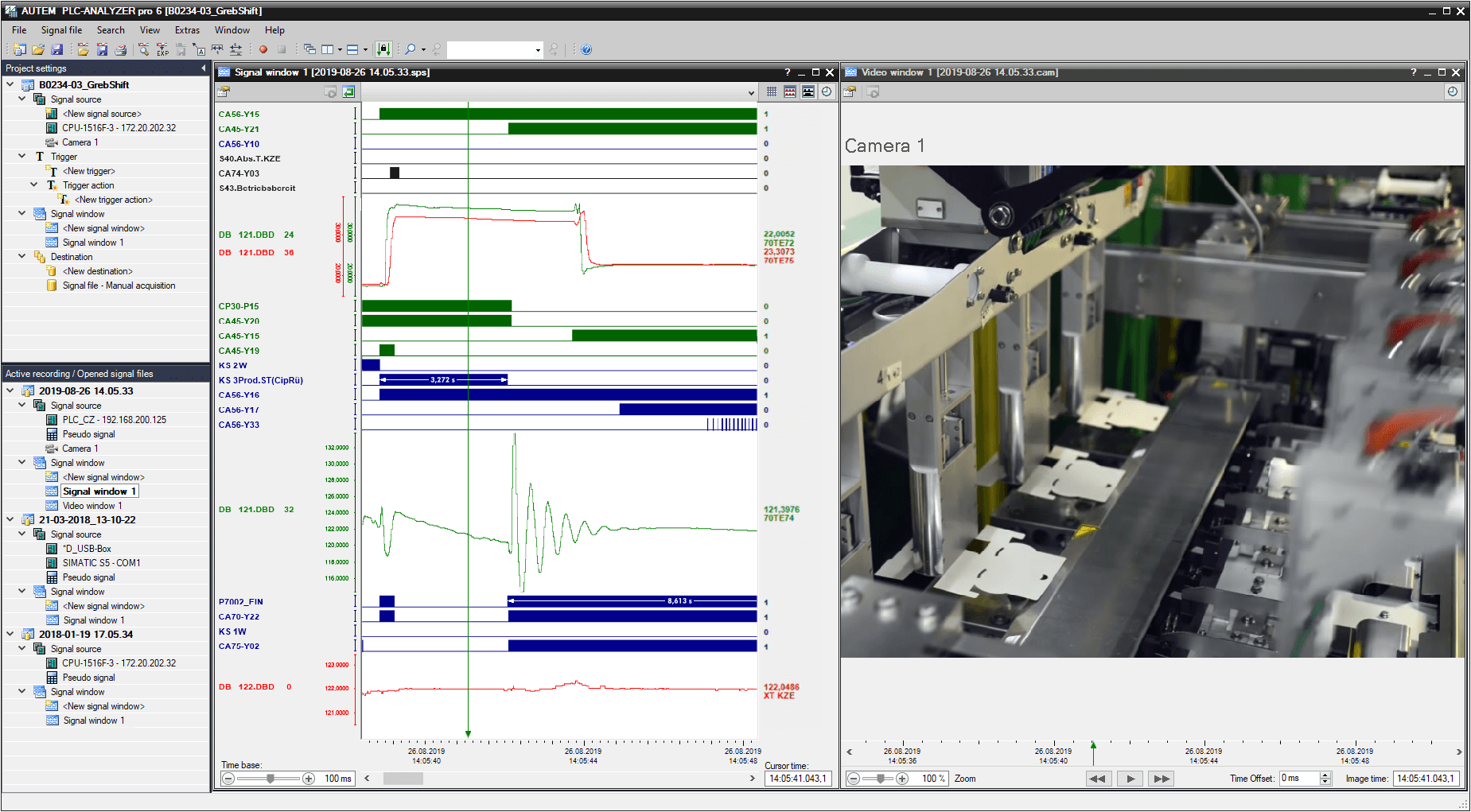Toggle the cursor lock synchronization button
The width and height of the screenshot is (1471, 812).
383,49
